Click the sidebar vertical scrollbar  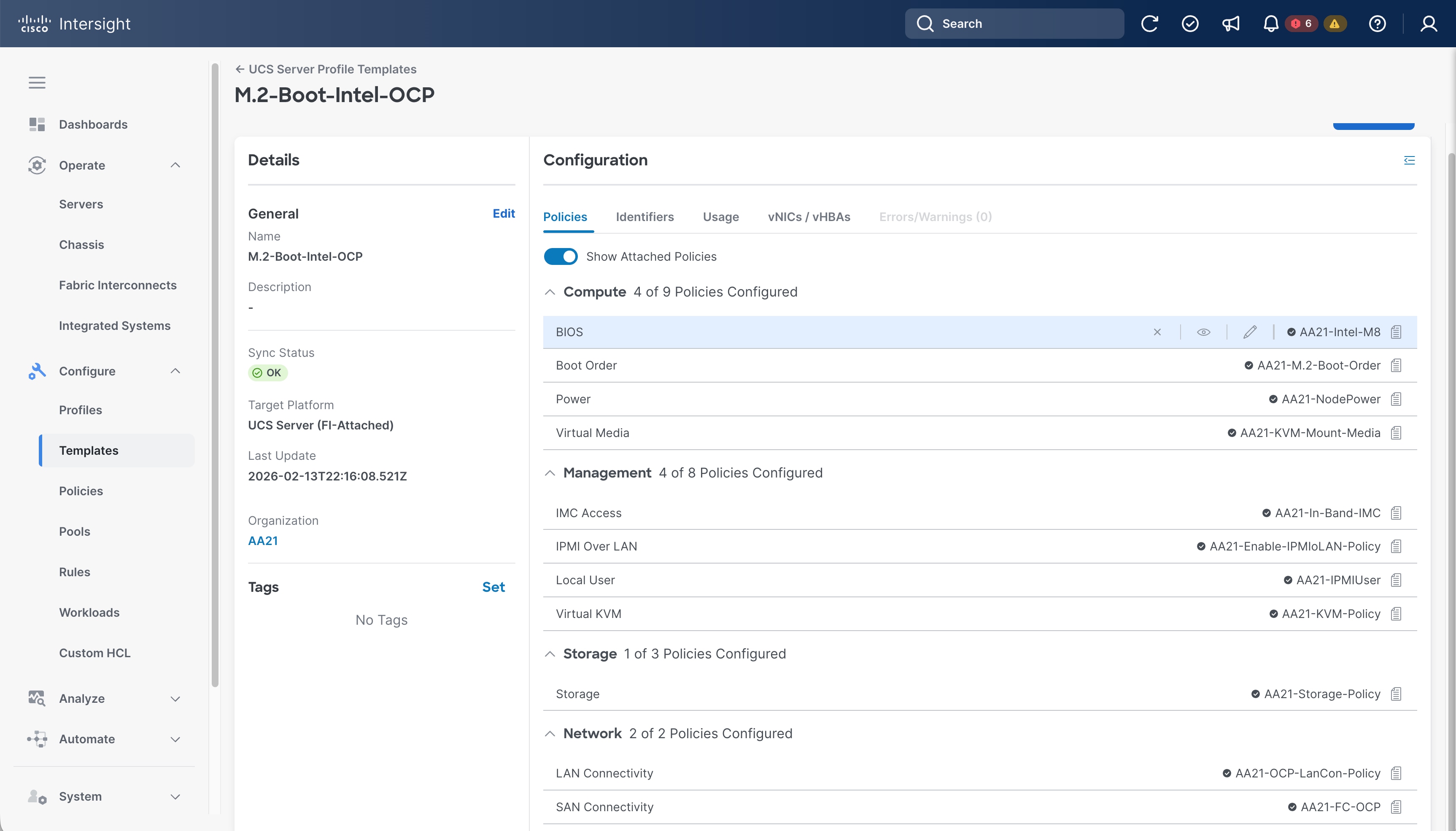point(215,375)
